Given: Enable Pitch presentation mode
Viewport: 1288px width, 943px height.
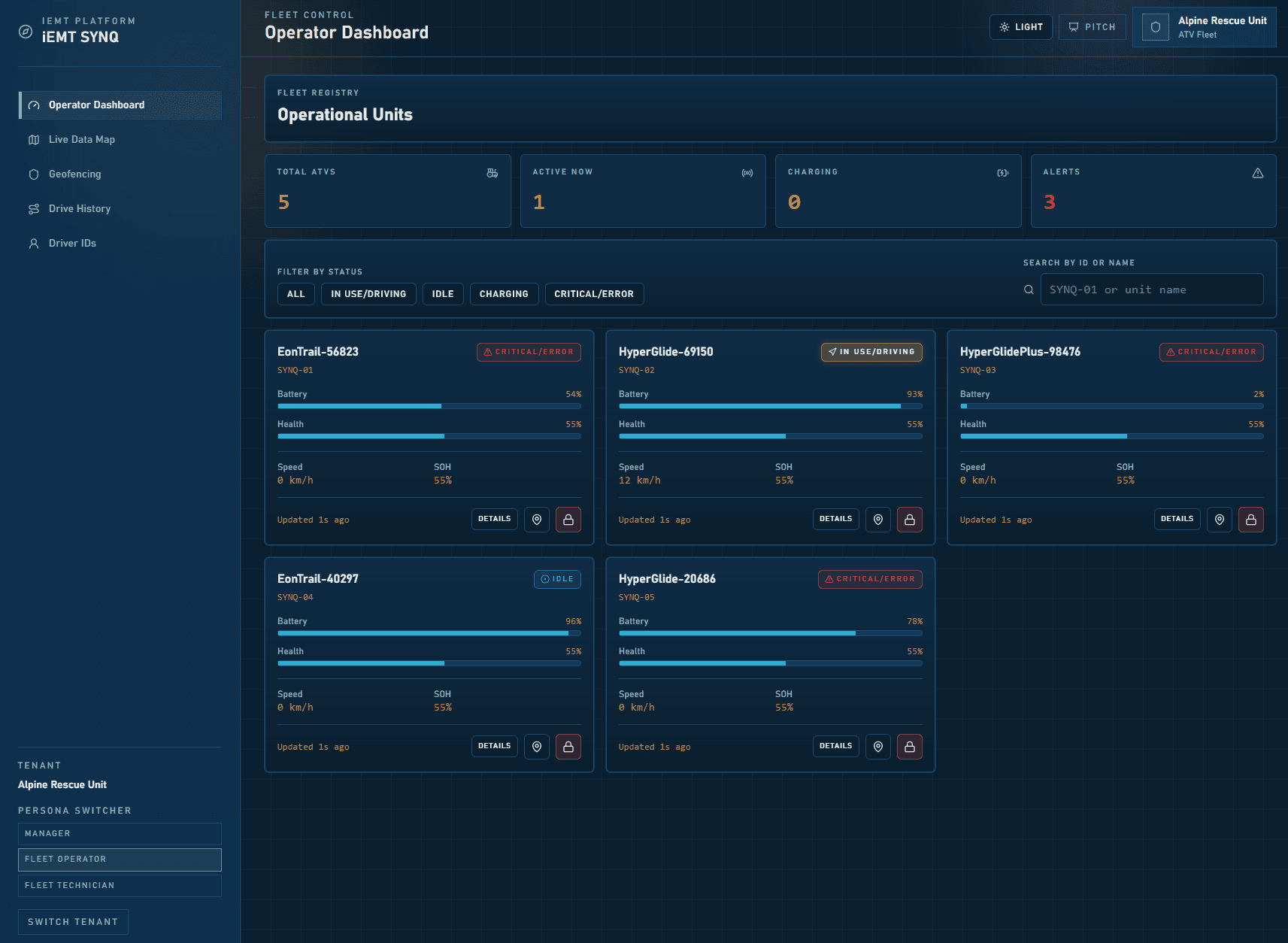Looking at the screenshot, I should point(1092,27).
